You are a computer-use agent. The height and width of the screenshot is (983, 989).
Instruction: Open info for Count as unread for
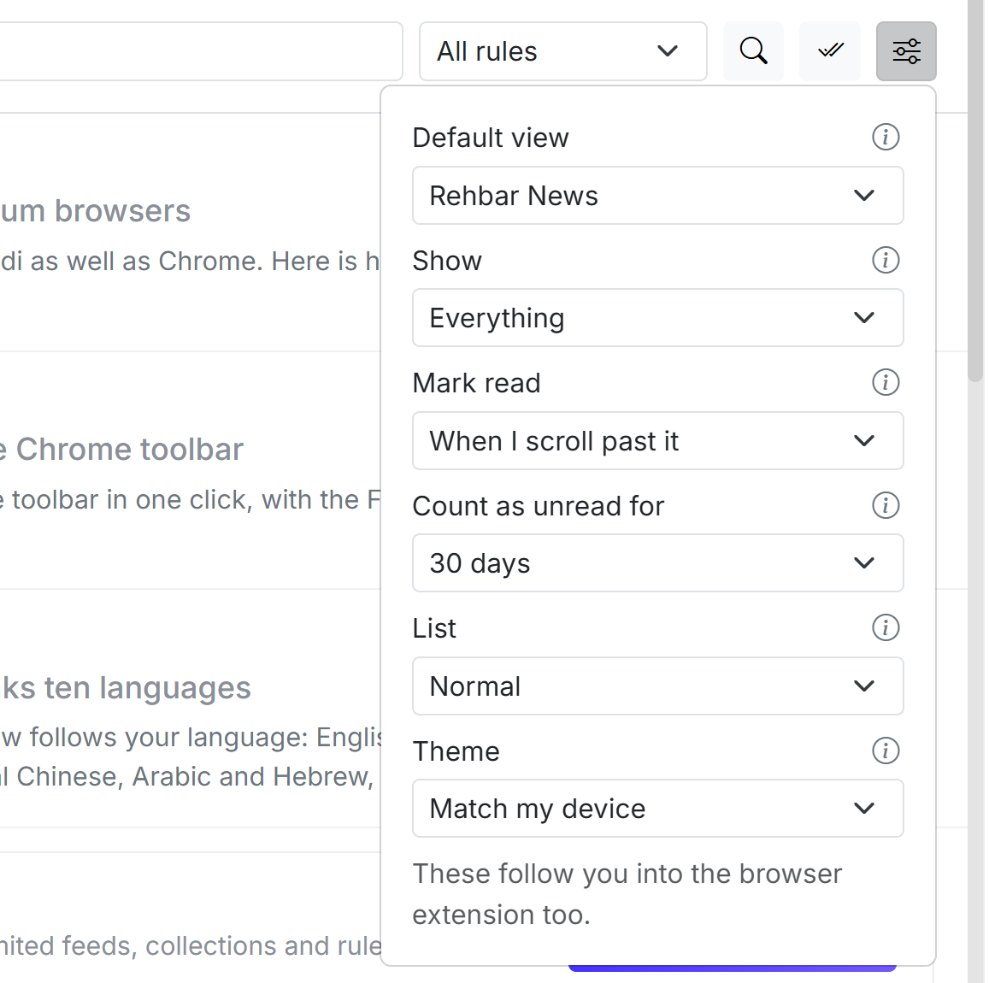tap(886, 505)
